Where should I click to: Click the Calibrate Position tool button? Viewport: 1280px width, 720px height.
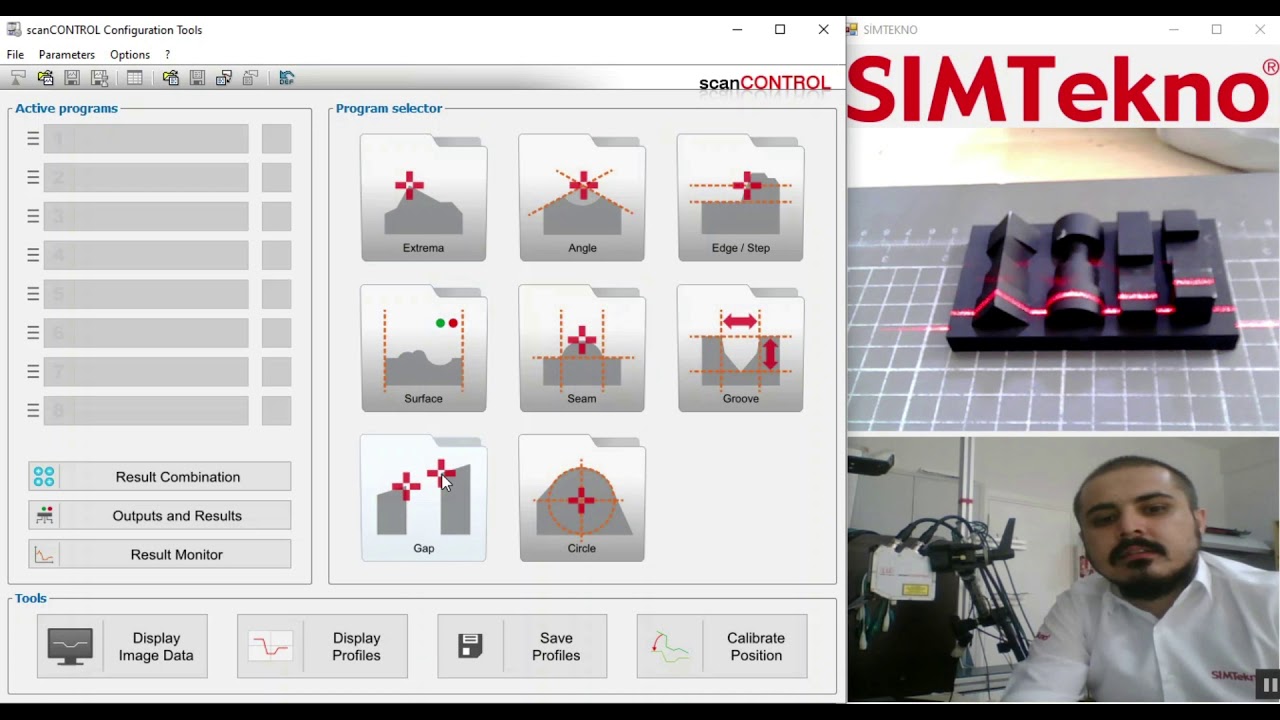coord(722,647)
